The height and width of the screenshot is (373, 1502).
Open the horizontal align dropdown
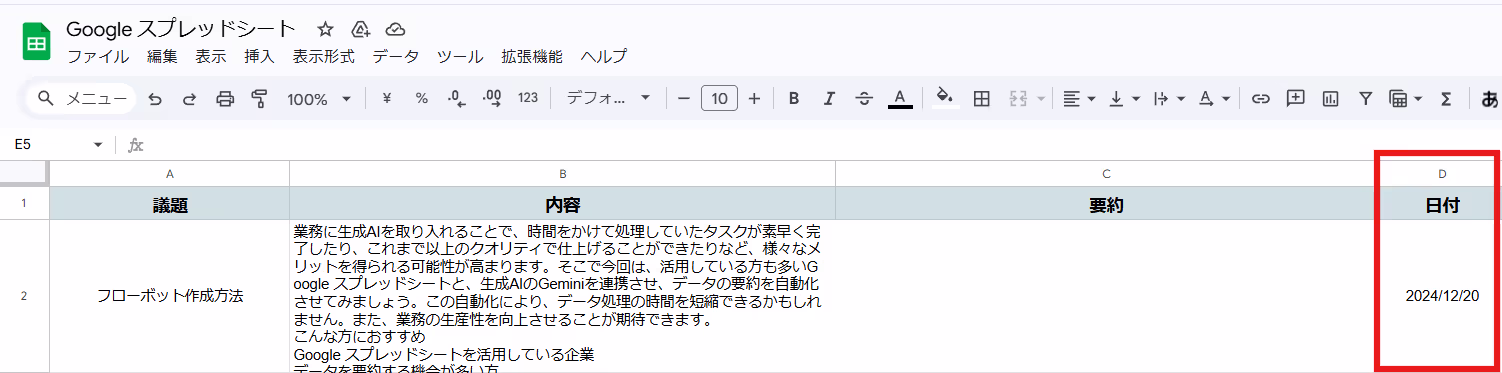[1079, 98]
